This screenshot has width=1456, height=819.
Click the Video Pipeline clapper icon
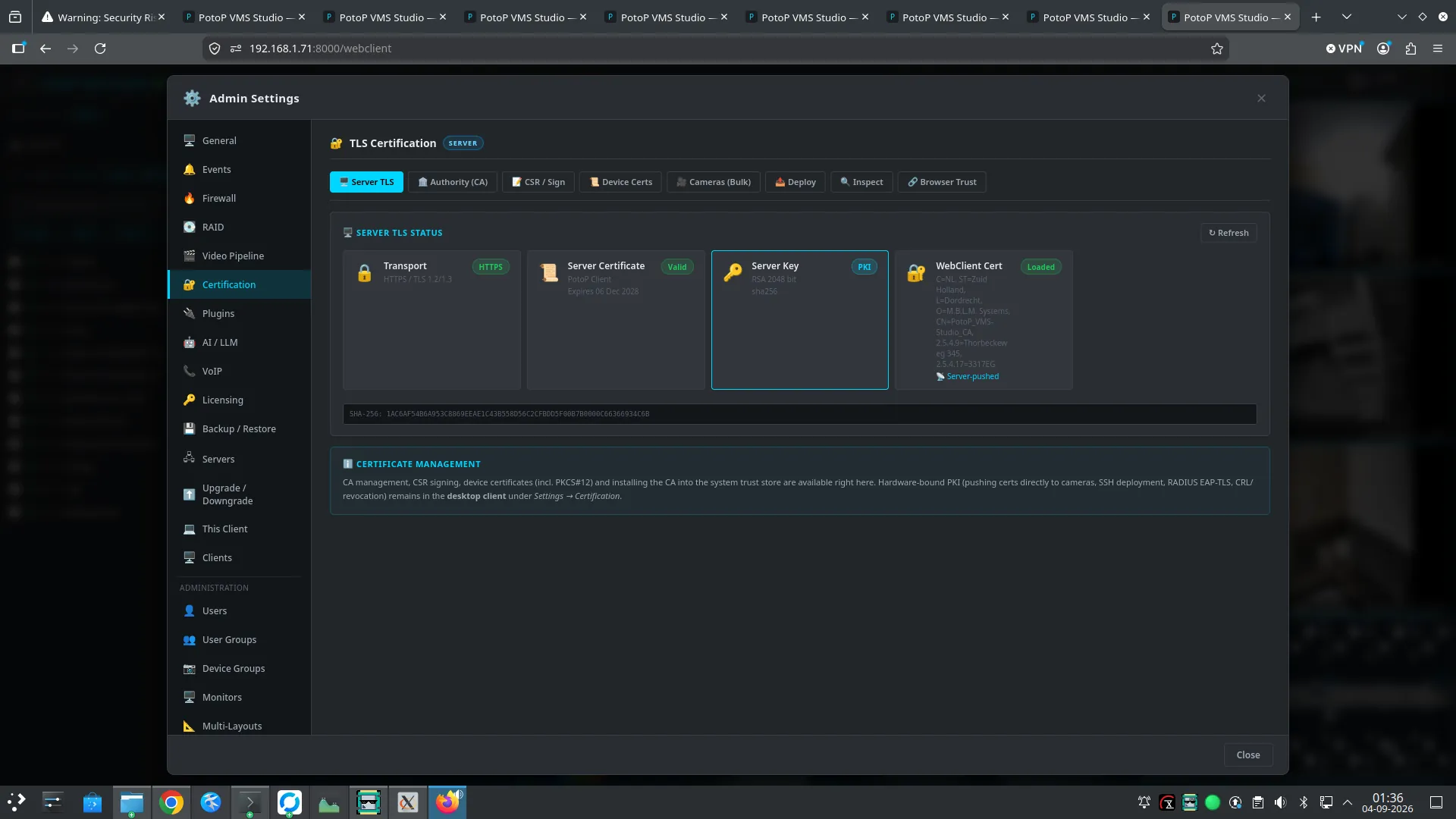[189, 256]
